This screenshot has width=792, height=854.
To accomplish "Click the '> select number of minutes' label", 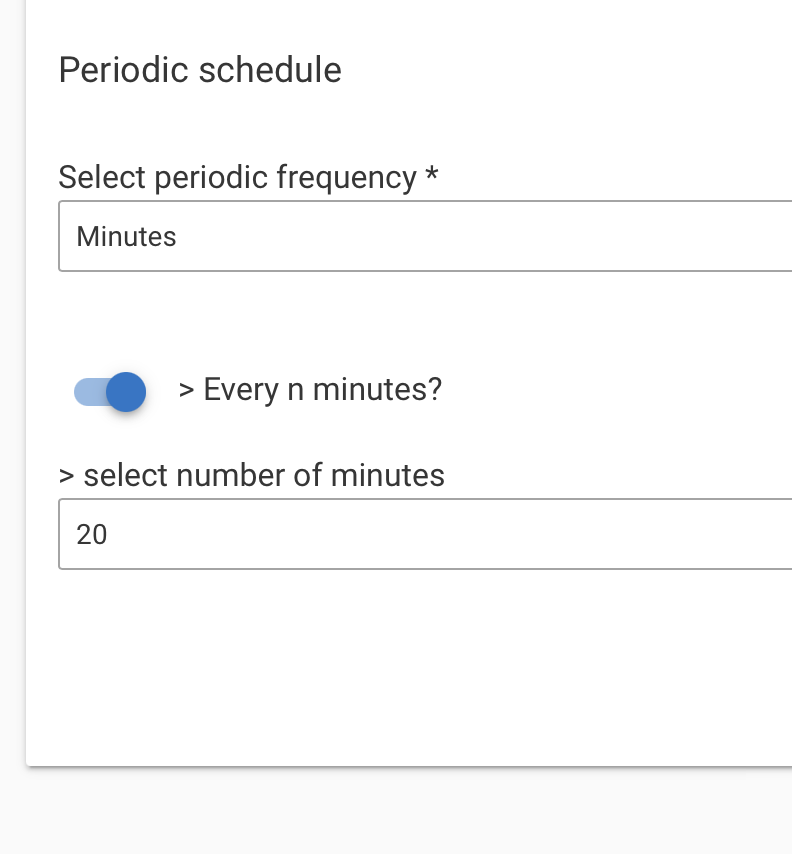I will click(x=252, y=475).
